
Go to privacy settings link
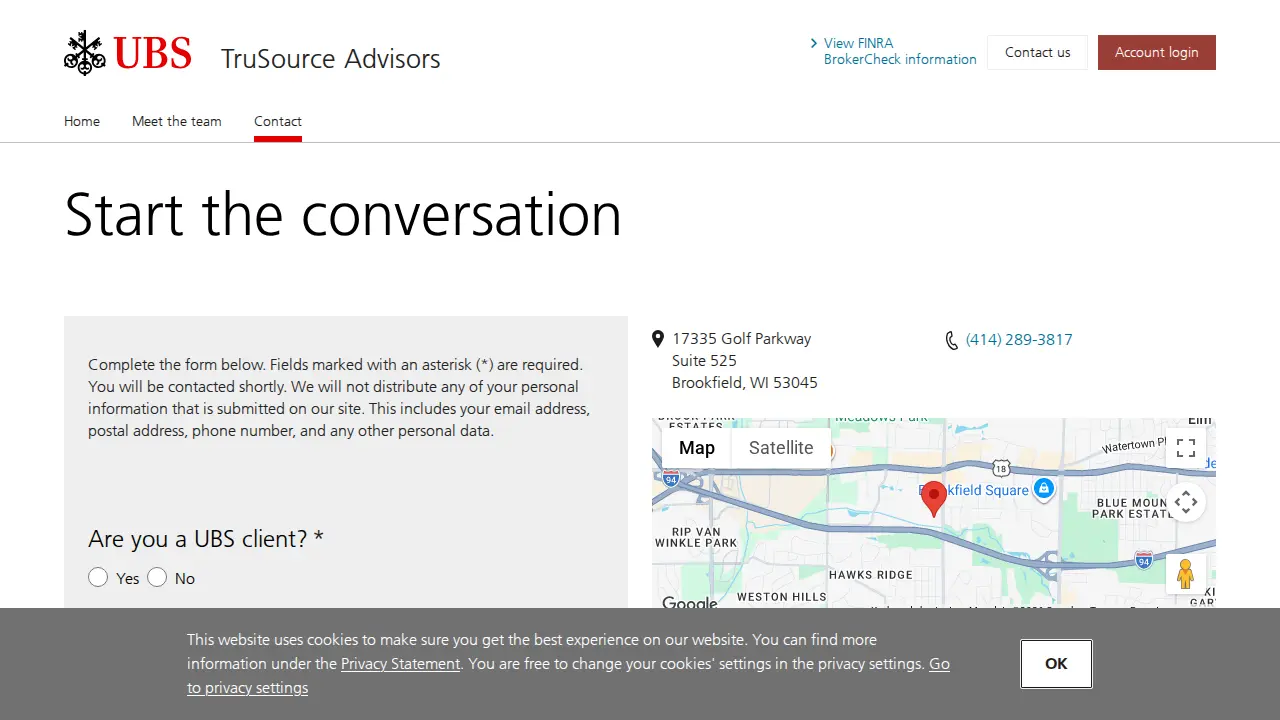(568, 676)
